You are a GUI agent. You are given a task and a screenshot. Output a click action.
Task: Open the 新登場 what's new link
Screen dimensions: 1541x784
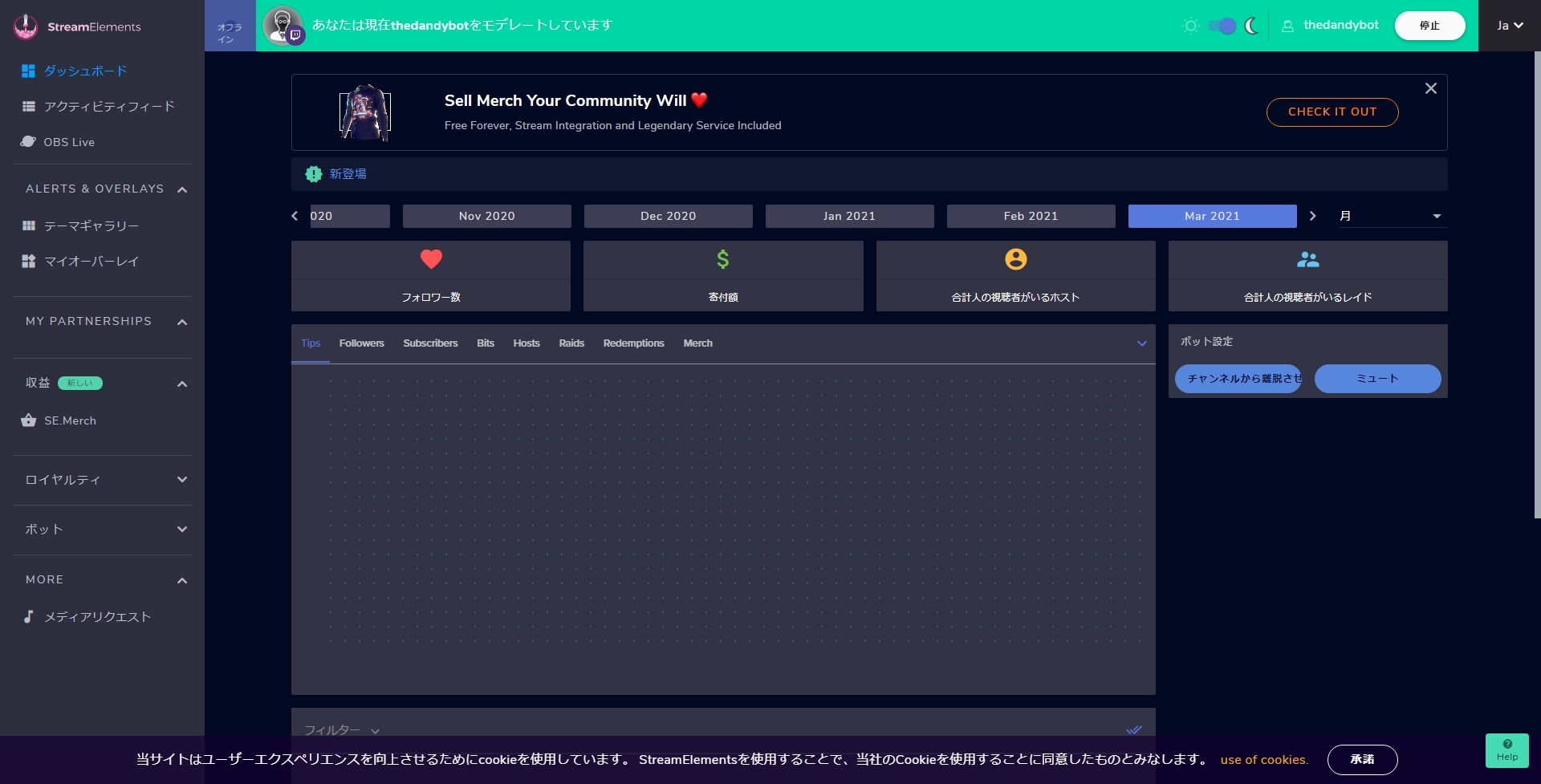(x=348, y=173)
